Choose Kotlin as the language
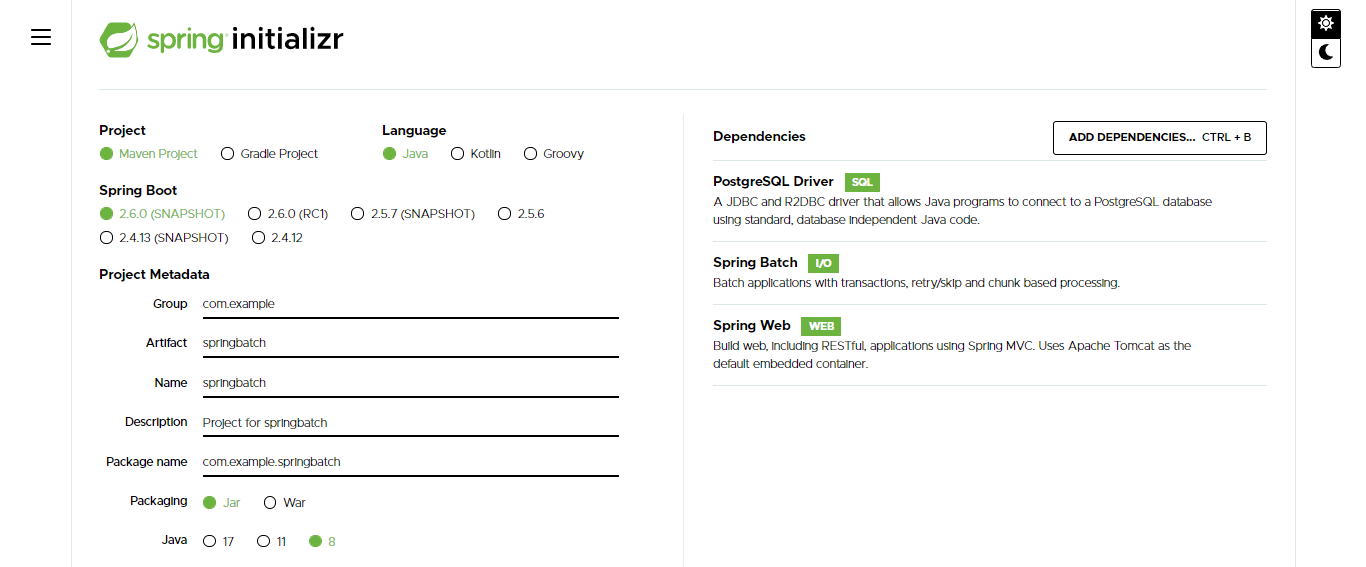 pyautogui.click(x=458, y=154)
